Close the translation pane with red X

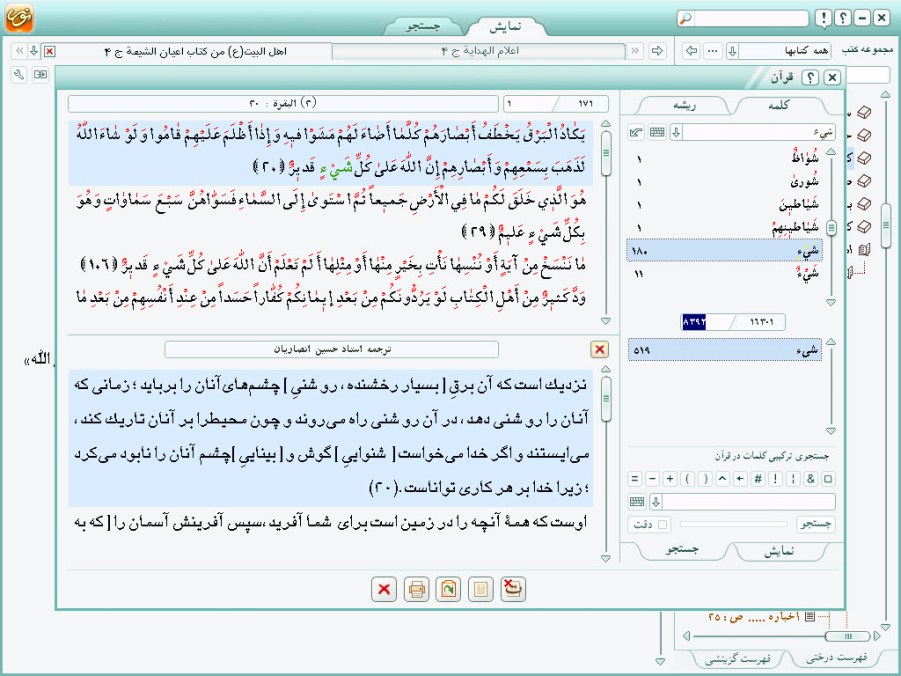click(599, 349)
